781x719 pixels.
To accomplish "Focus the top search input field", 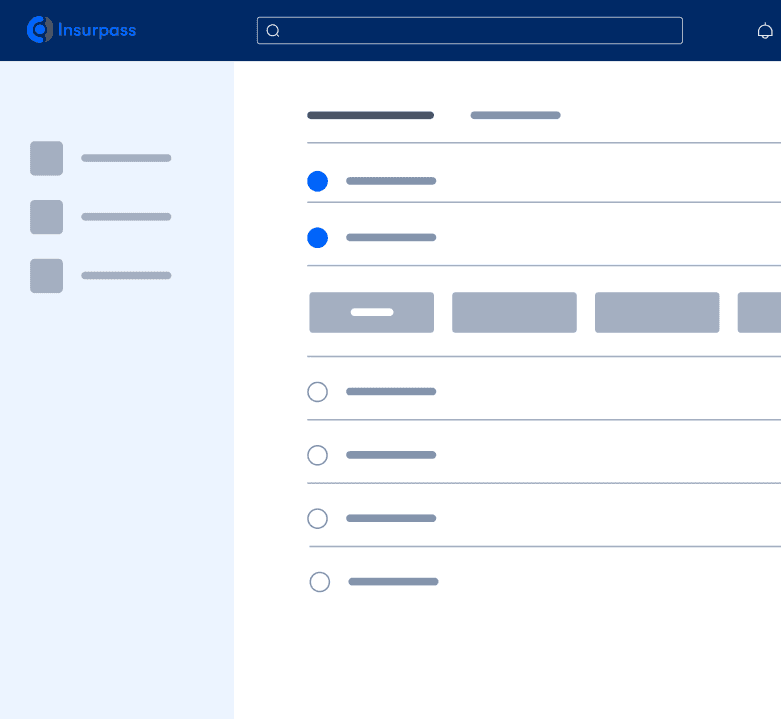I will click(x=480, y=31).
